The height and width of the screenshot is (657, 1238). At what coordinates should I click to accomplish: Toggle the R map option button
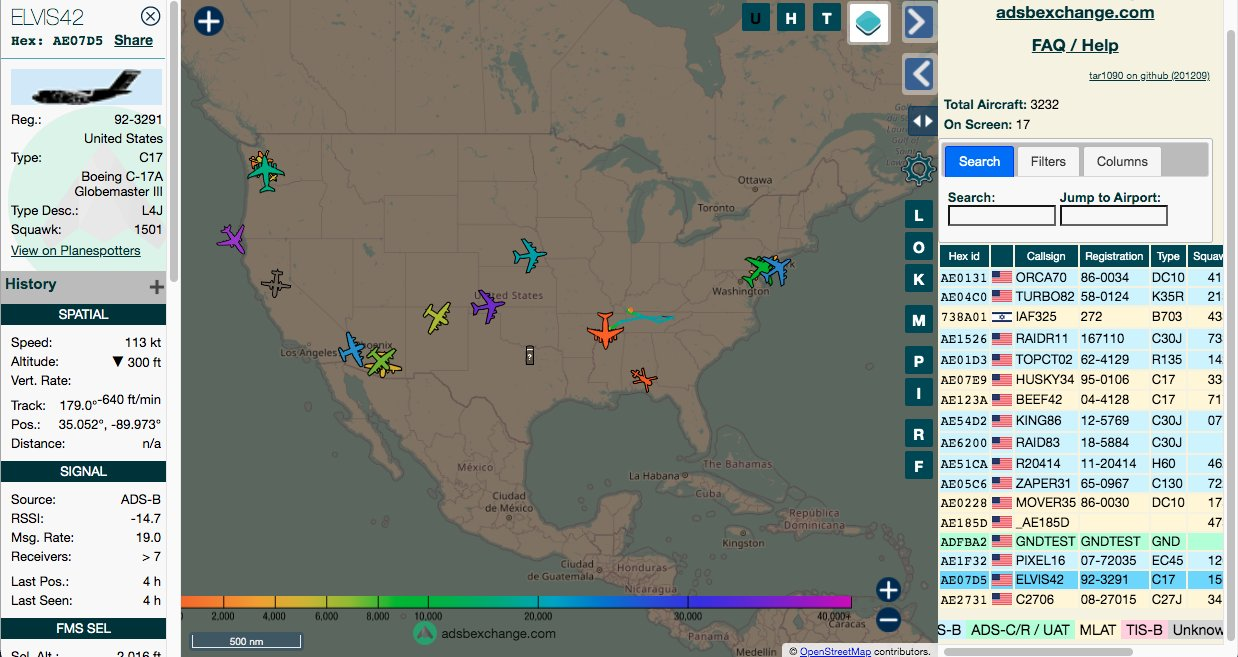919,433
